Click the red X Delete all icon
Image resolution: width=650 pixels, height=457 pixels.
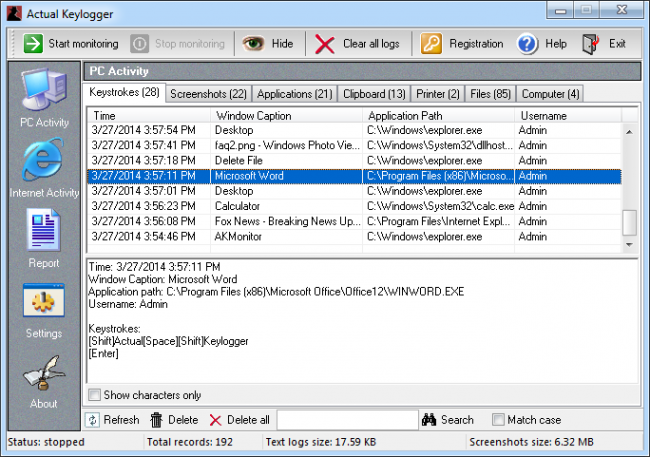point(215,420)
